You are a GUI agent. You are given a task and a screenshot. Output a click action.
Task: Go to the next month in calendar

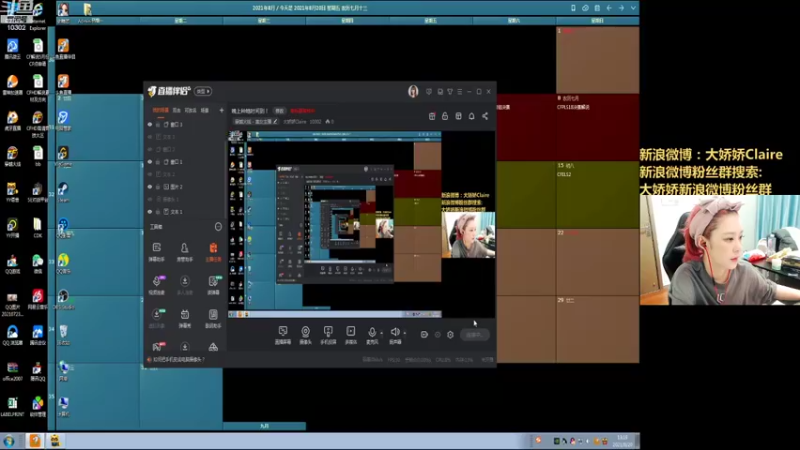[x=621, y=8]
